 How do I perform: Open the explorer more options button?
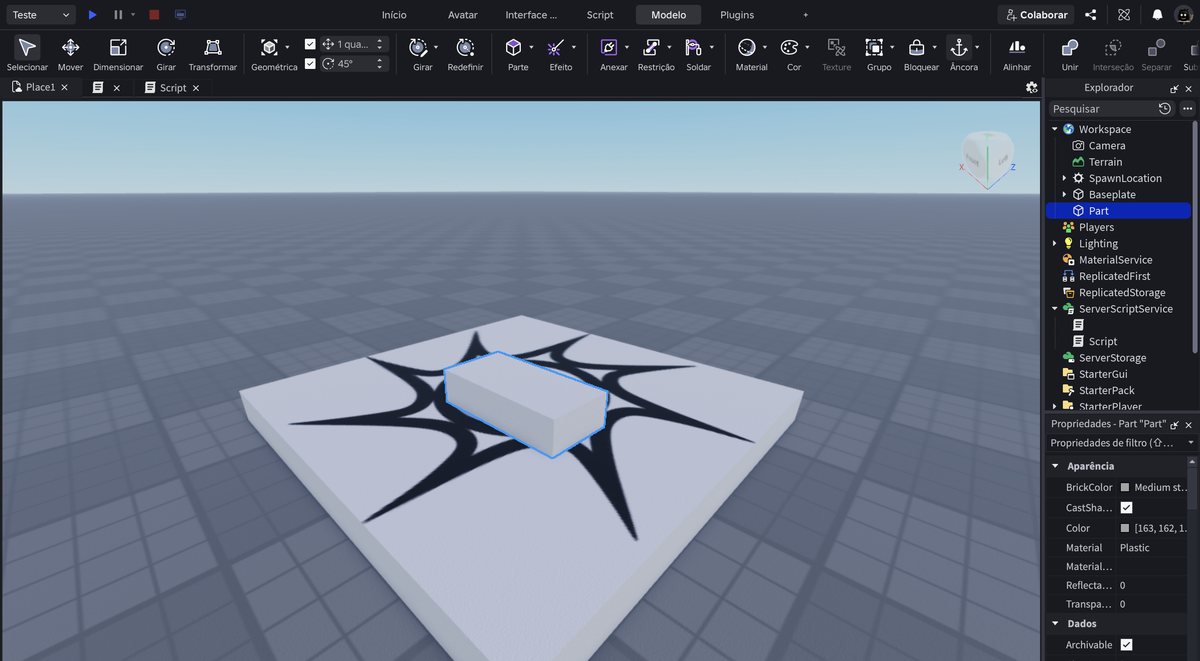pos(1187,108)
